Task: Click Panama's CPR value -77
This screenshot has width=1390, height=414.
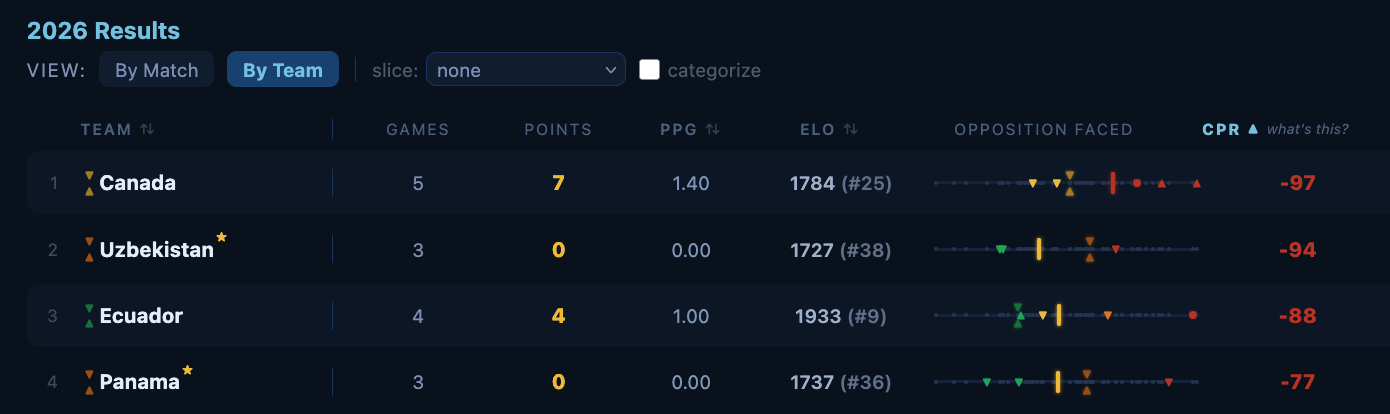Action: click(1297, 382)
